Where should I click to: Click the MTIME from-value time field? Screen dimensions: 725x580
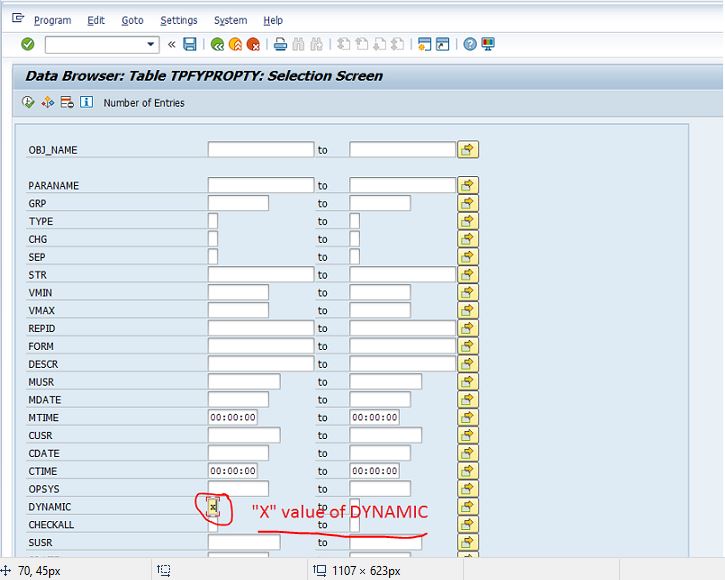click(x=233, y=417)
